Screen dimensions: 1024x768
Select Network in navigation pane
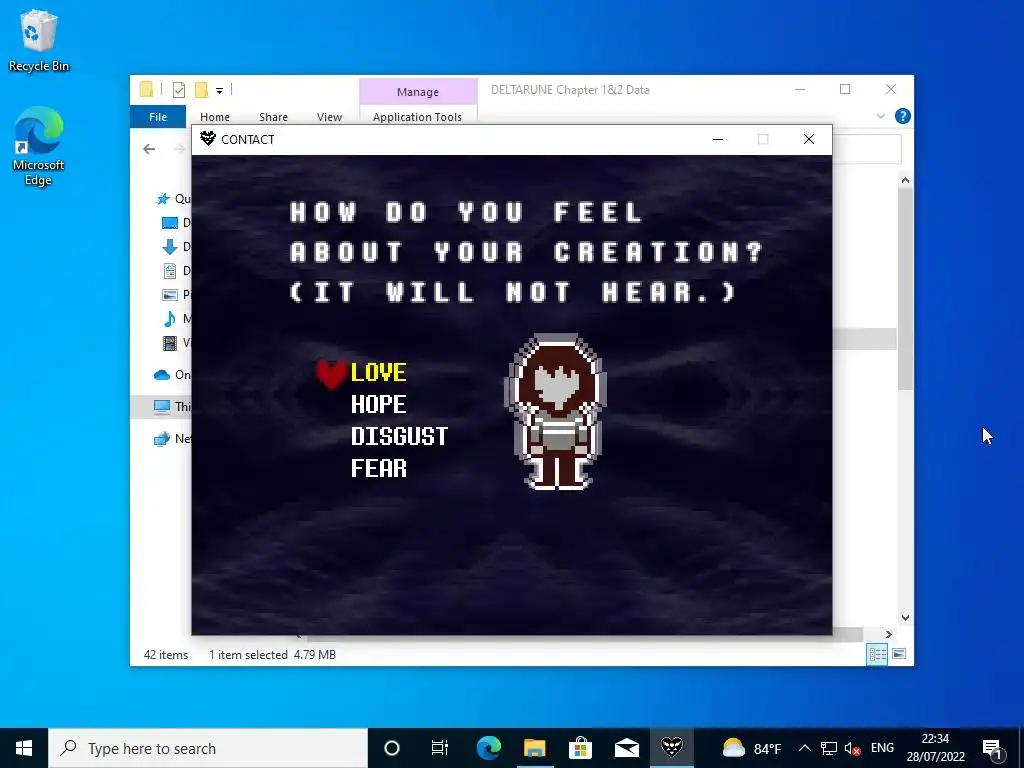[162, 439]
